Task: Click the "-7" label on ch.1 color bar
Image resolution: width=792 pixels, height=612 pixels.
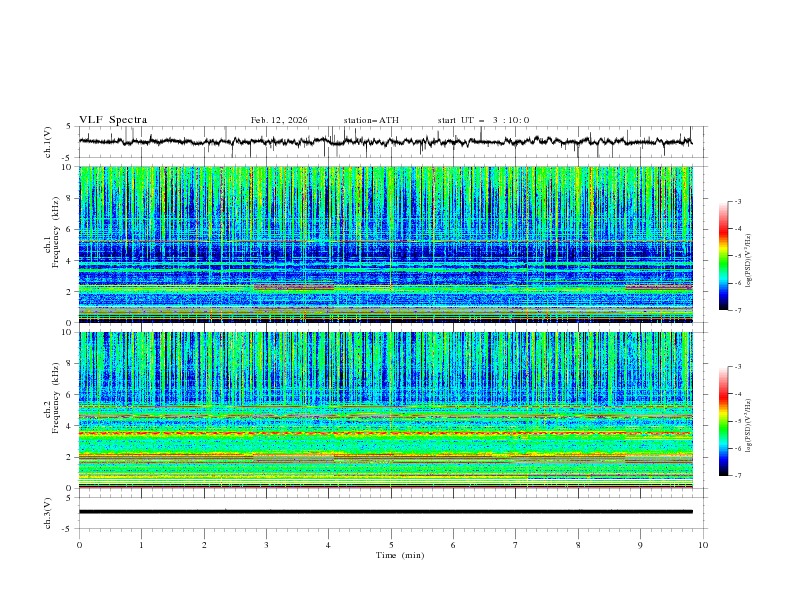Action: pyautogui.click(x=738, y=311)
